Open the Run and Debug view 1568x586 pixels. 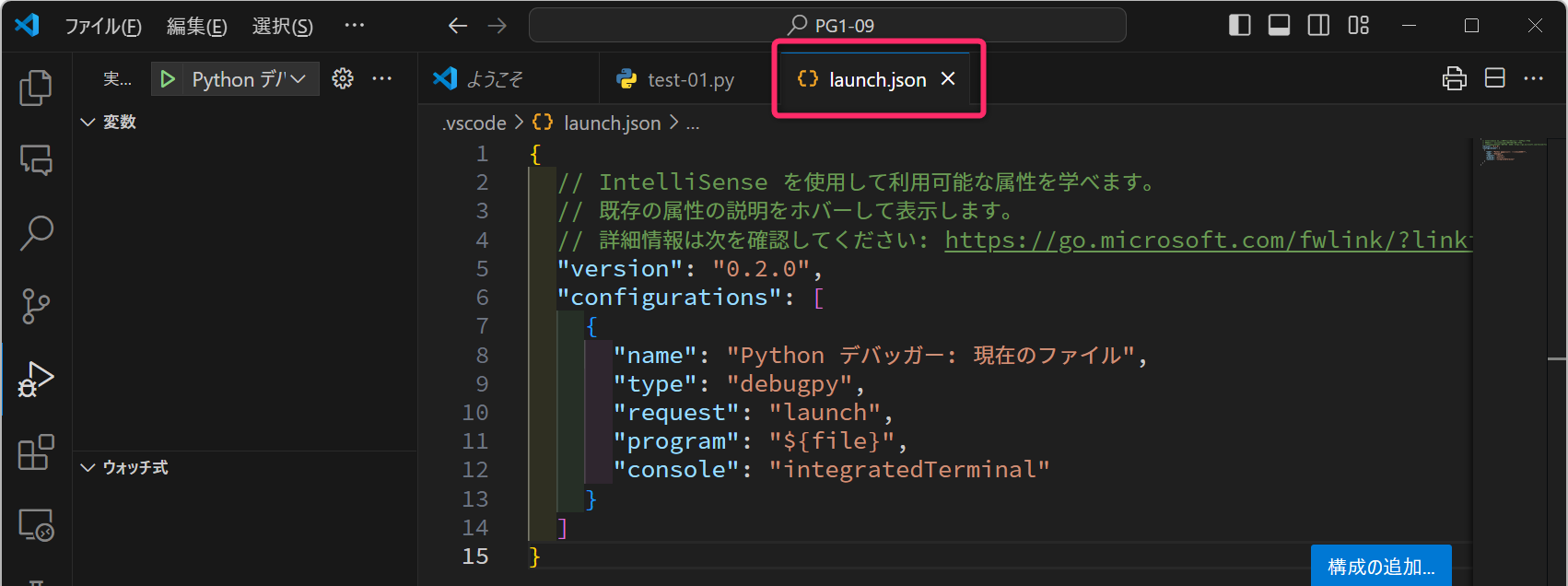[36, 379]
